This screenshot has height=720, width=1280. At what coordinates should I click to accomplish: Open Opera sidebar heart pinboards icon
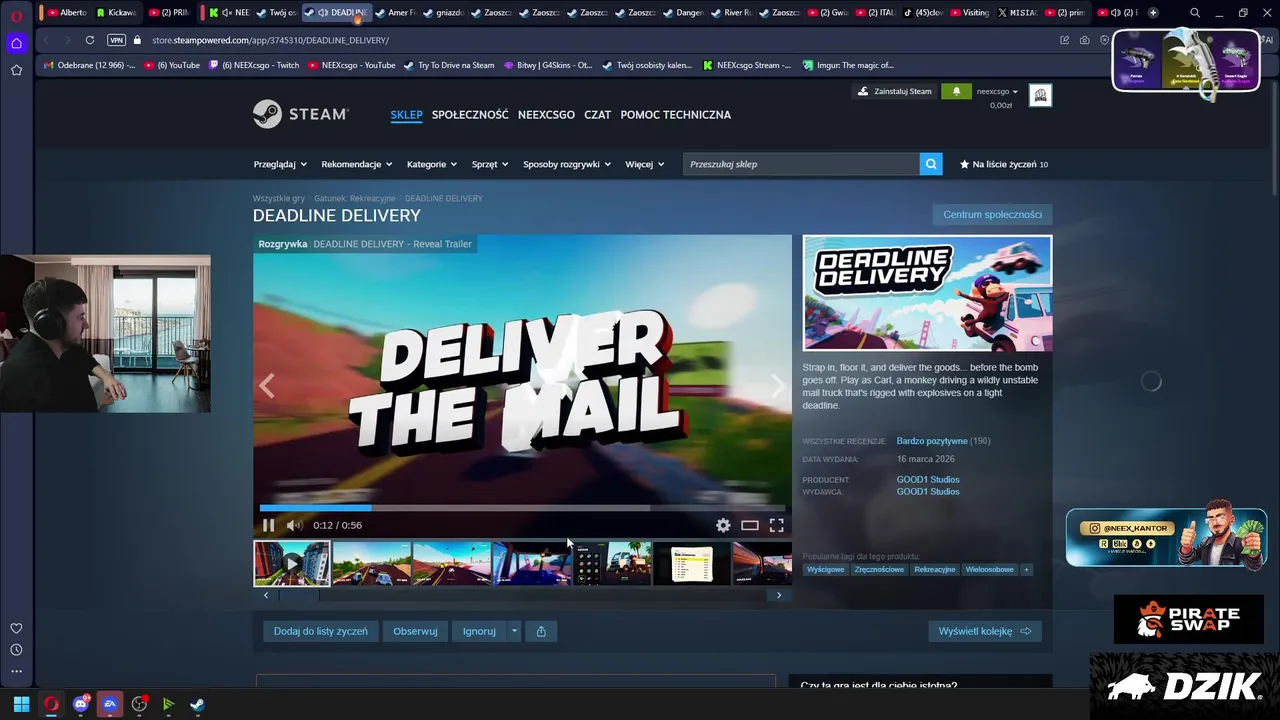[16, 628]
